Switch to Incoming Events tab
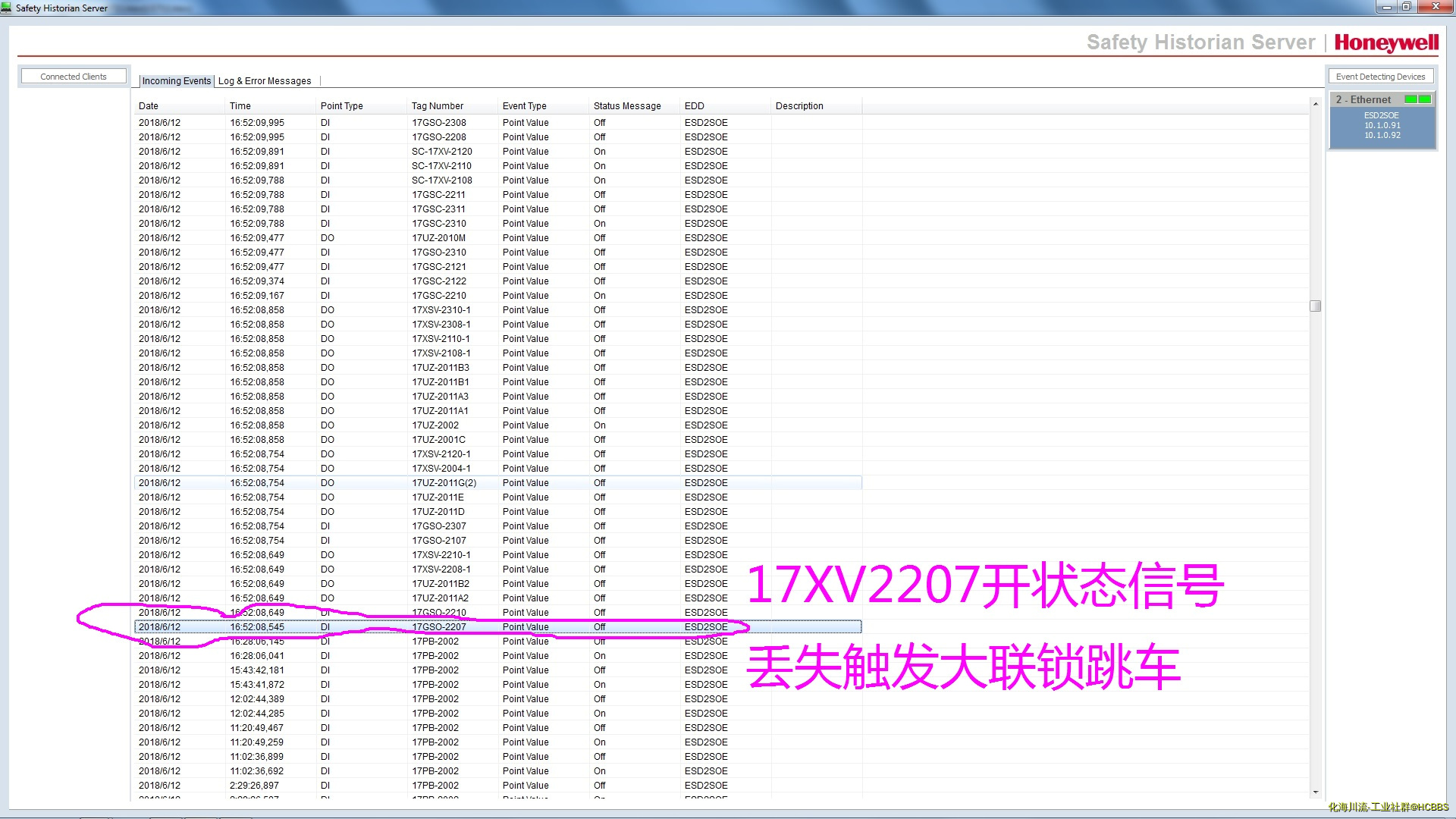Viewport: 1456px width, 819px height. click(175, 81)
